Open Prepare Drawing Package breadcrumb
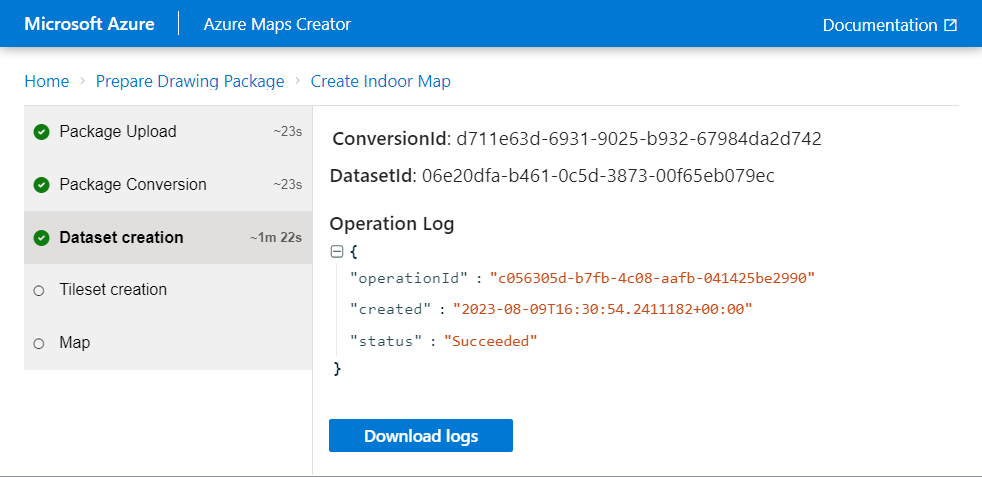Screen dimensions: 982x477 pos(190,81)
